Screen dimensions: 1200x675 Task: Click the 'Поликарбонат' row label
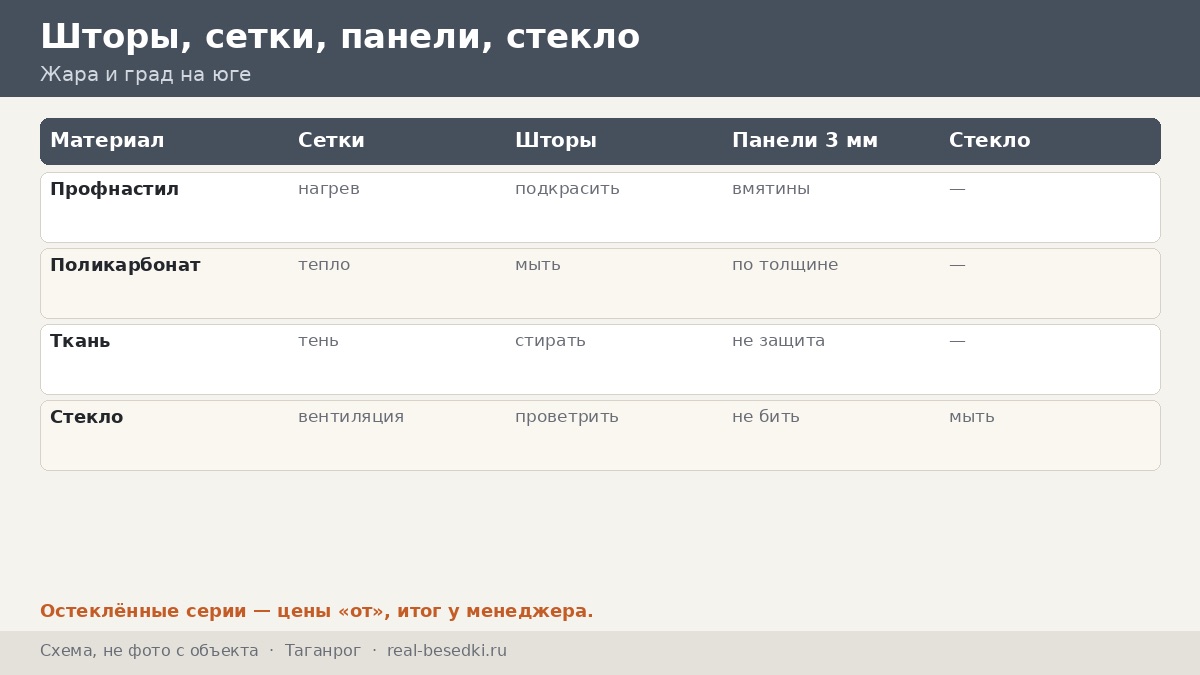click(125, 265)
